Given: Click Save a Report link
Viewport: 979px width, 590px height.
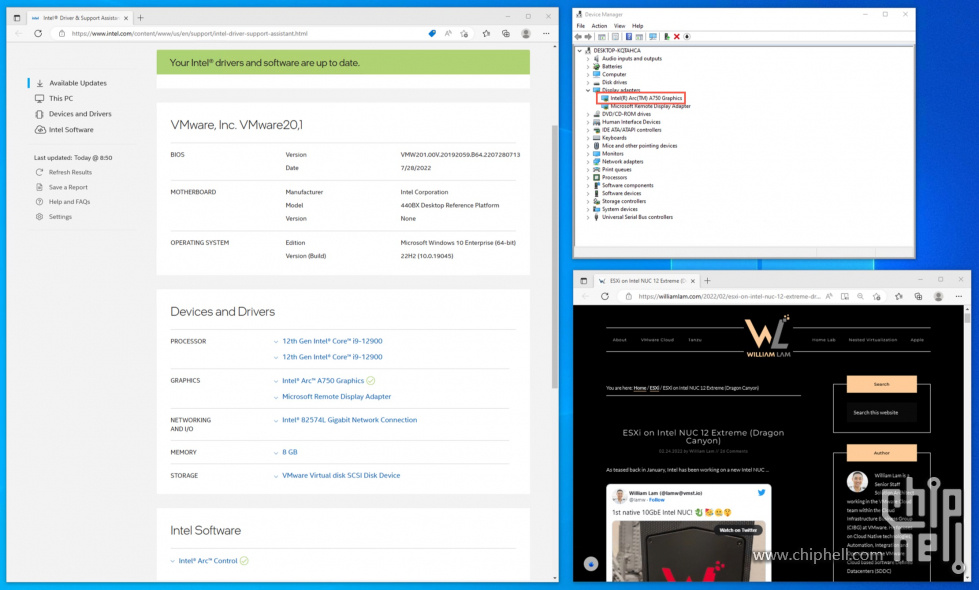Looking at the screenshot, I should click(68, 187).
